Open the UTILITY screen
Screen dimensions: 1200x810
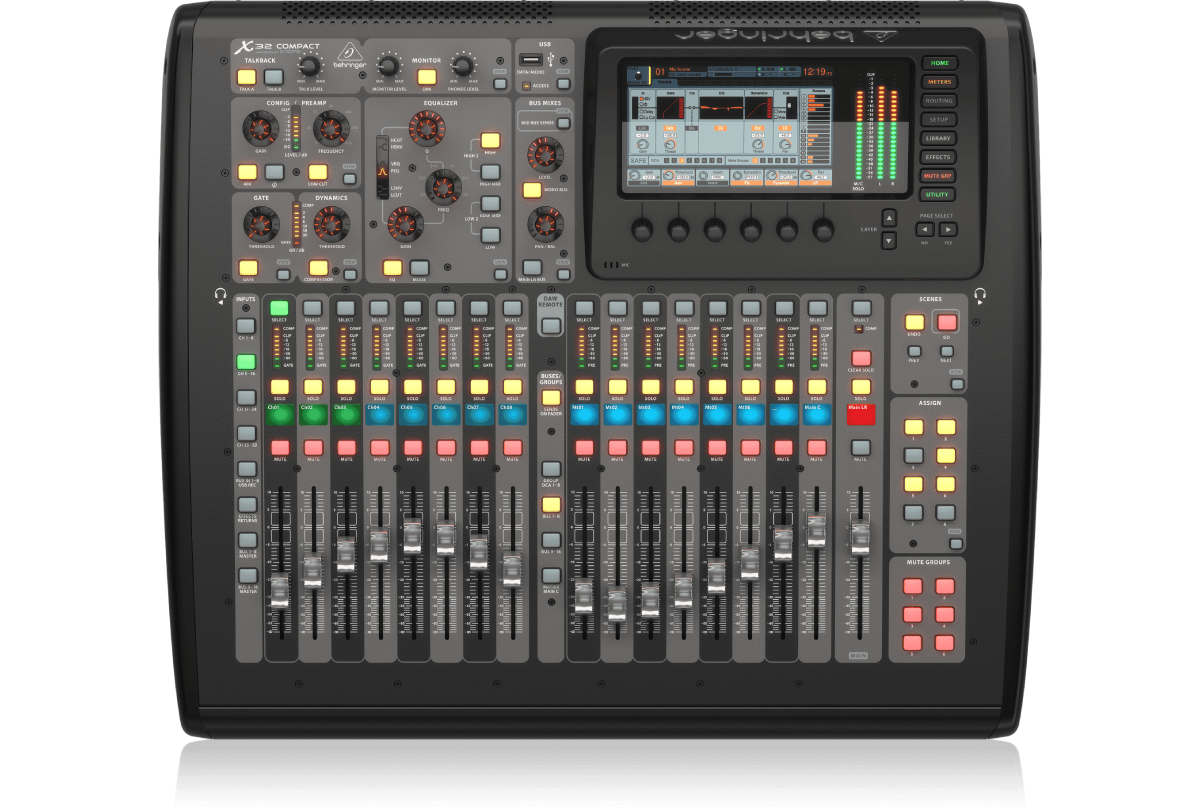click(x=939, y=195)
